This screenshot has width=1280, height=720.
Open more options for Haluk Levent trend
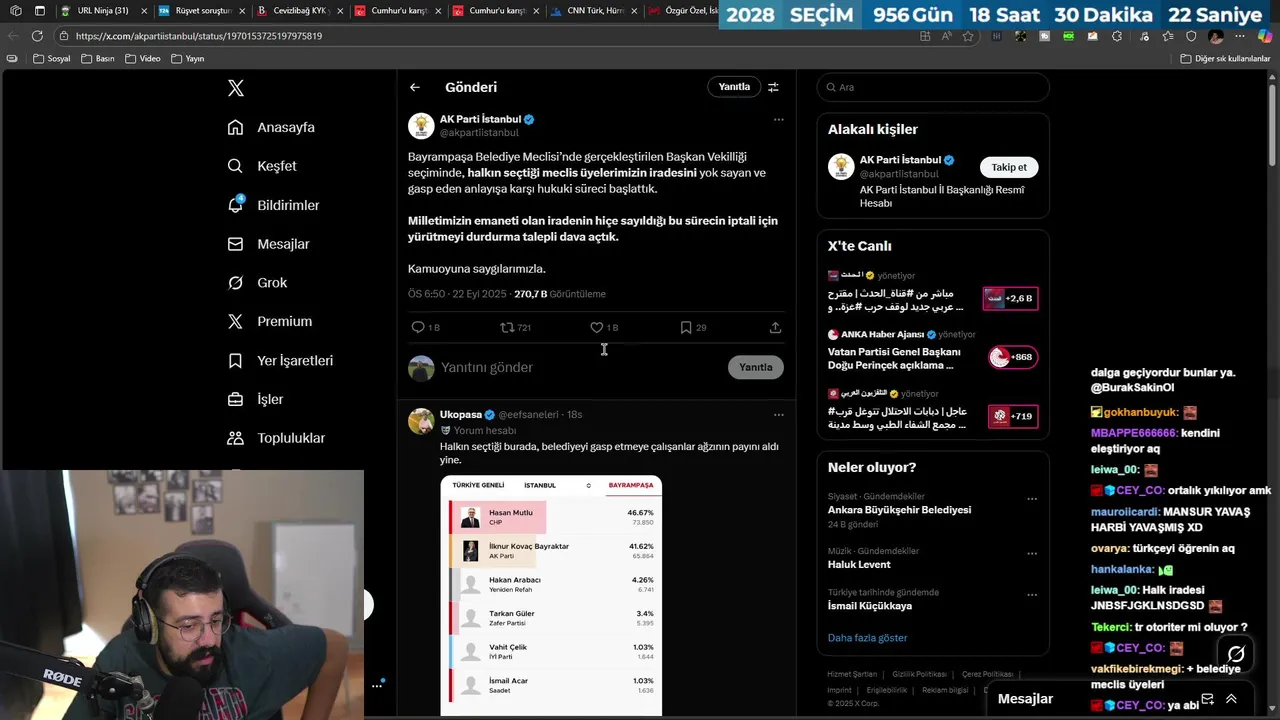[1032, 553]
